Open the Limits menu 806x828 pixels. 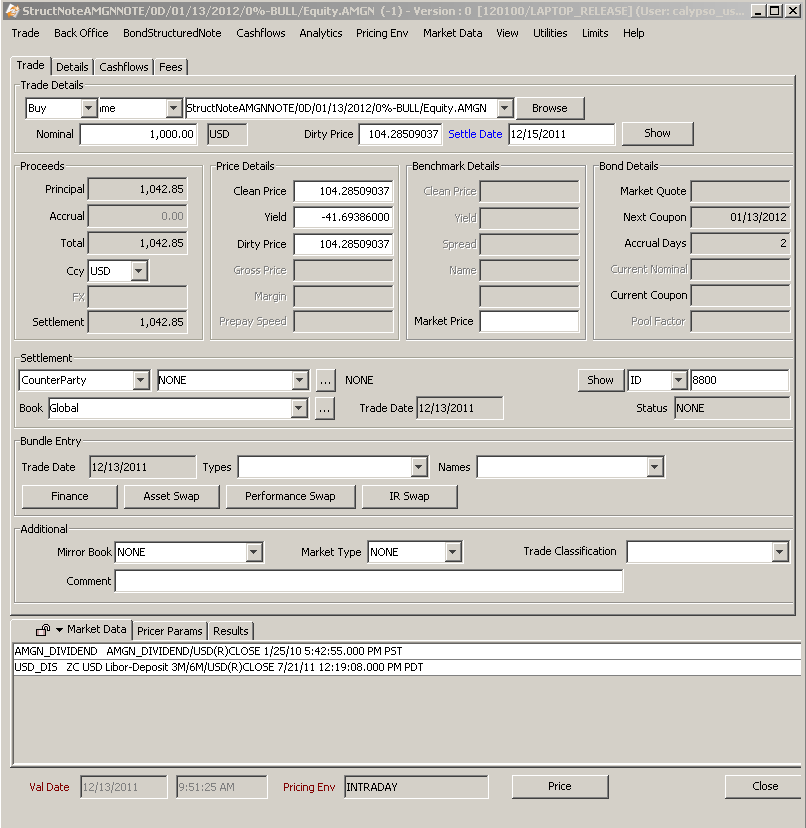pos(595,33)
